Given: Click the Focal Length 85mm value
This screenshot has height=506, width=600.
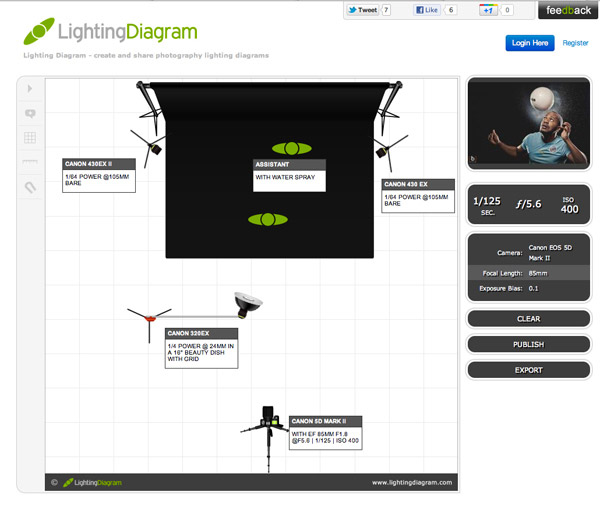Looking at the screenshot, I should pyautogui.click(x=538, y=273).
